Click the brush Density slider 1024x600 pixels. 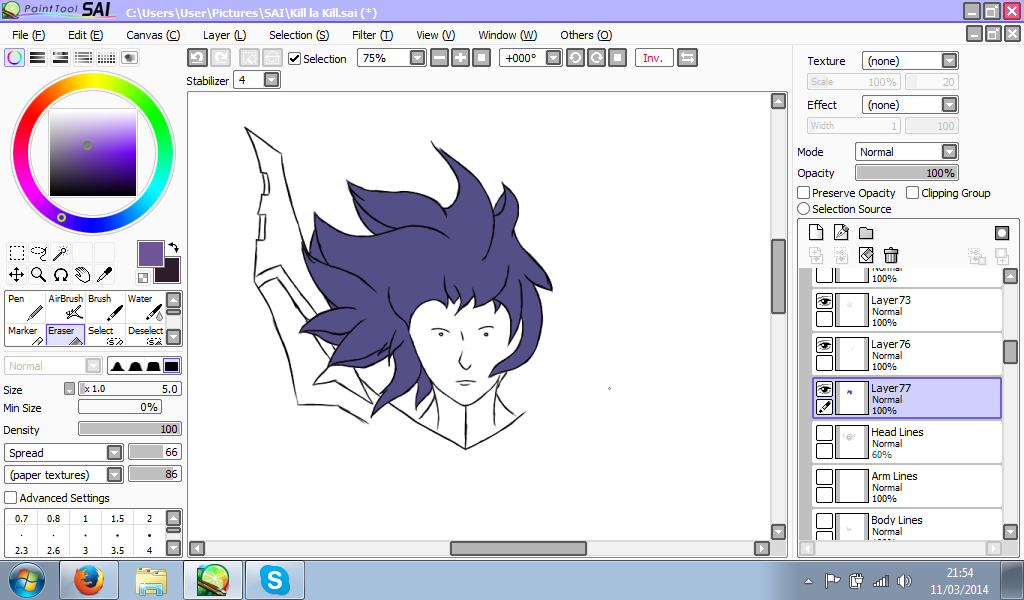[130, 429]
